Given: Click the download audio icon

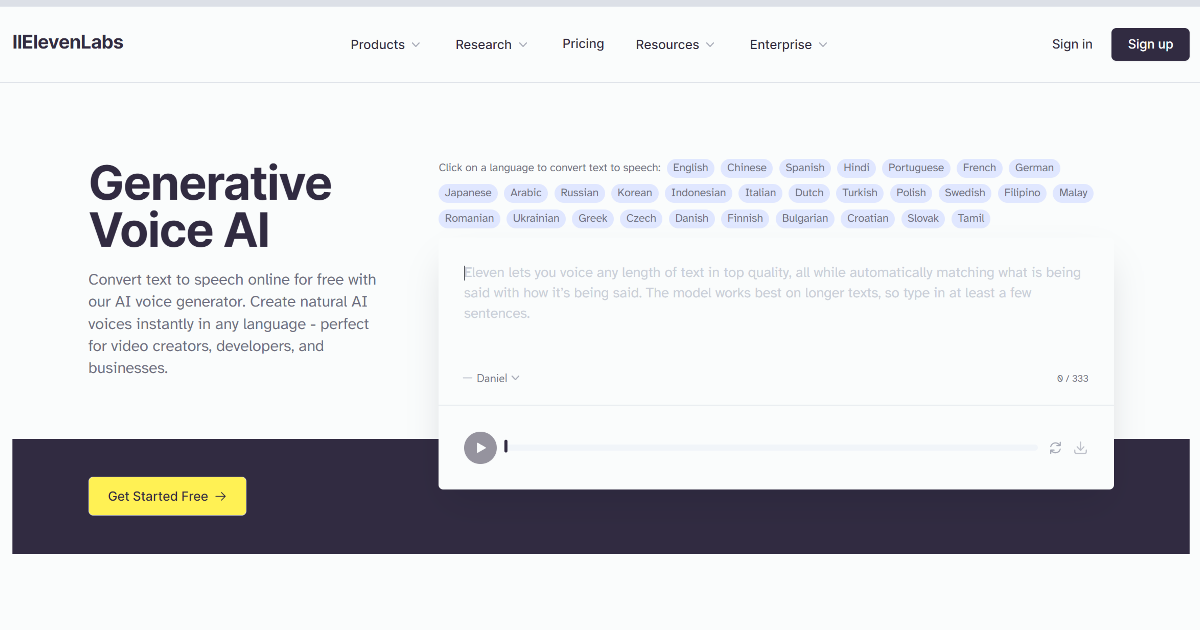Looking at the screenshot, I should point(1081,448).
